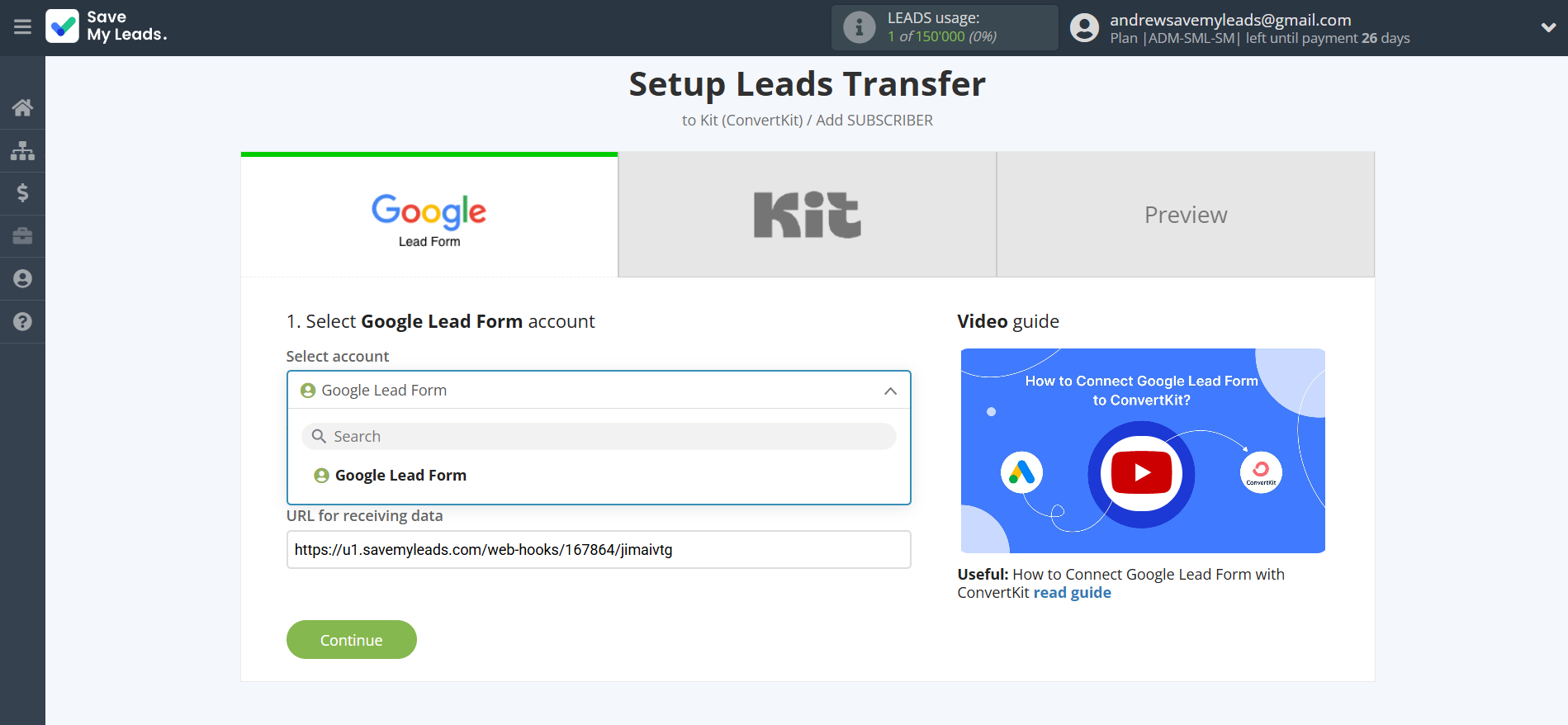Click the selected account avatar icon in dropdown
The width and height of the screenshot is (1568, 725).
[308, 391]
